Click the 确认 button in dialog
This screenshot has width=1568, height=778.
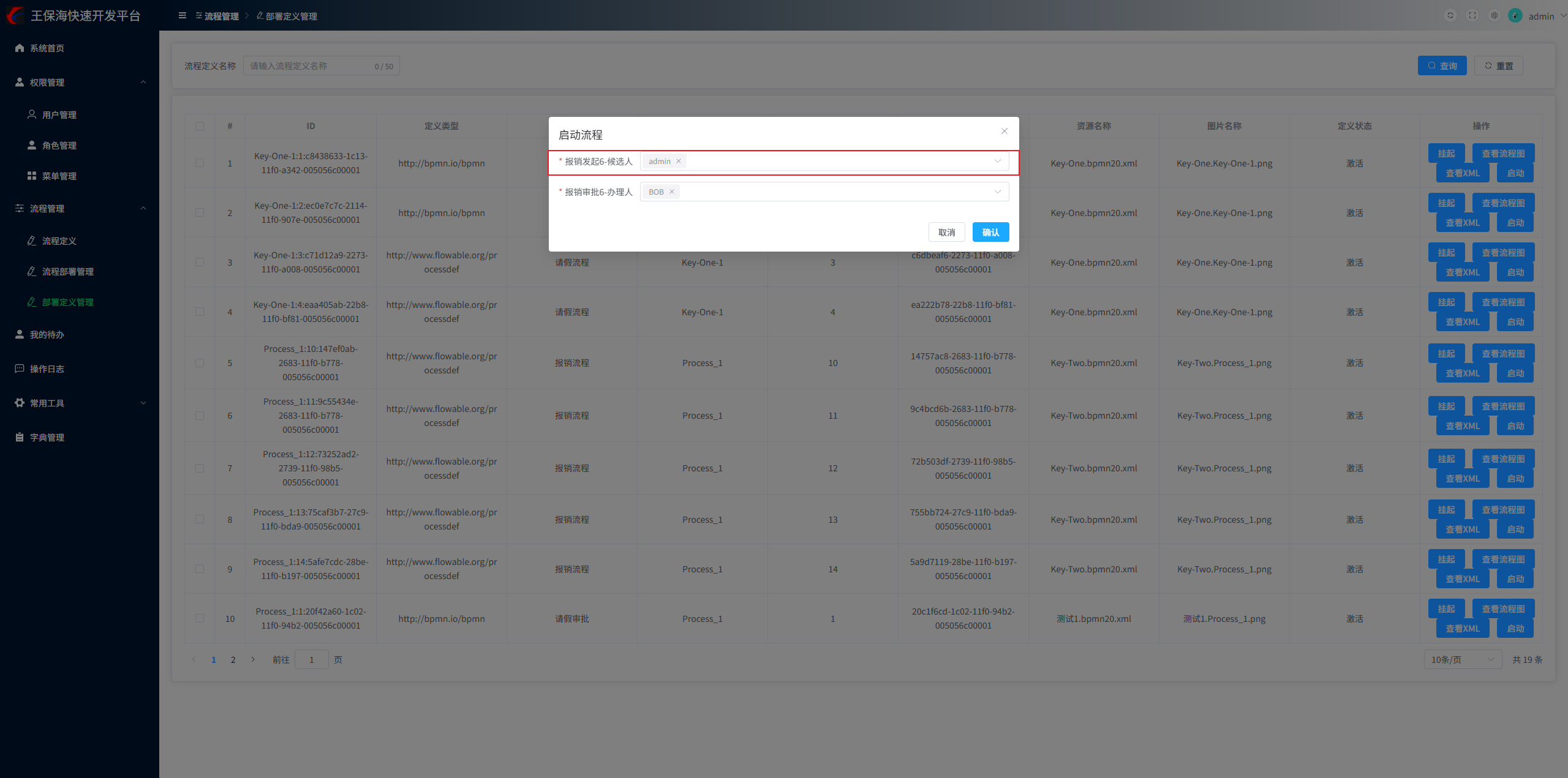pyautogui.click(x=990, y=233)
